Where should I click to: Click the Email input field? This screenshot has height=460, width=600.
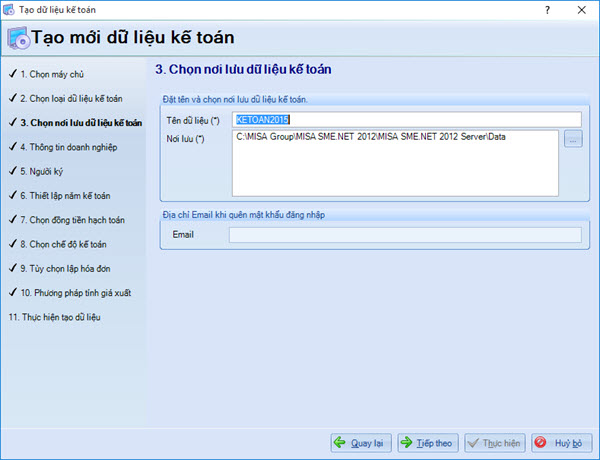pyautogui.click(x=405, y=235)
